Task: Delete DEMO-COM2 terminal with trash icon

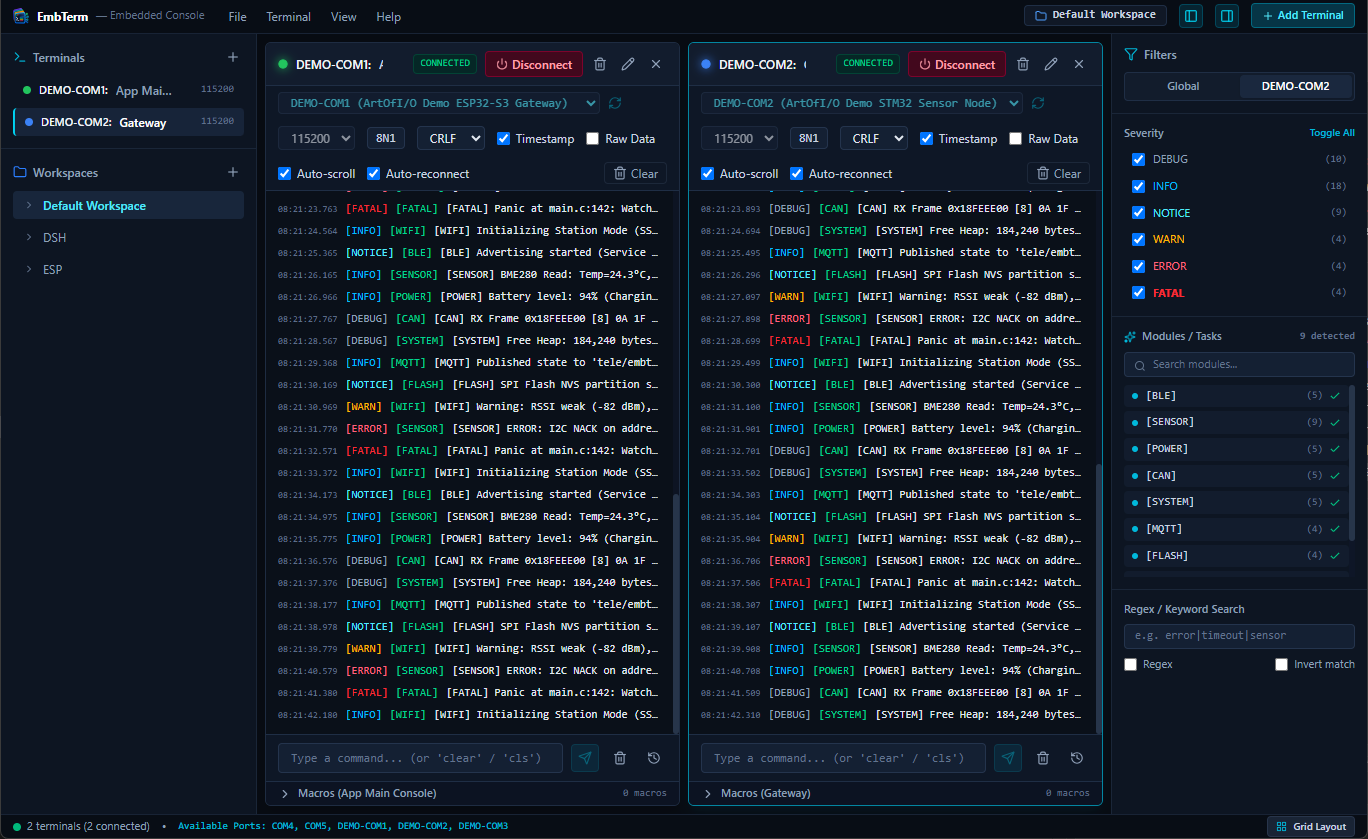Action: coord(1023,64)
